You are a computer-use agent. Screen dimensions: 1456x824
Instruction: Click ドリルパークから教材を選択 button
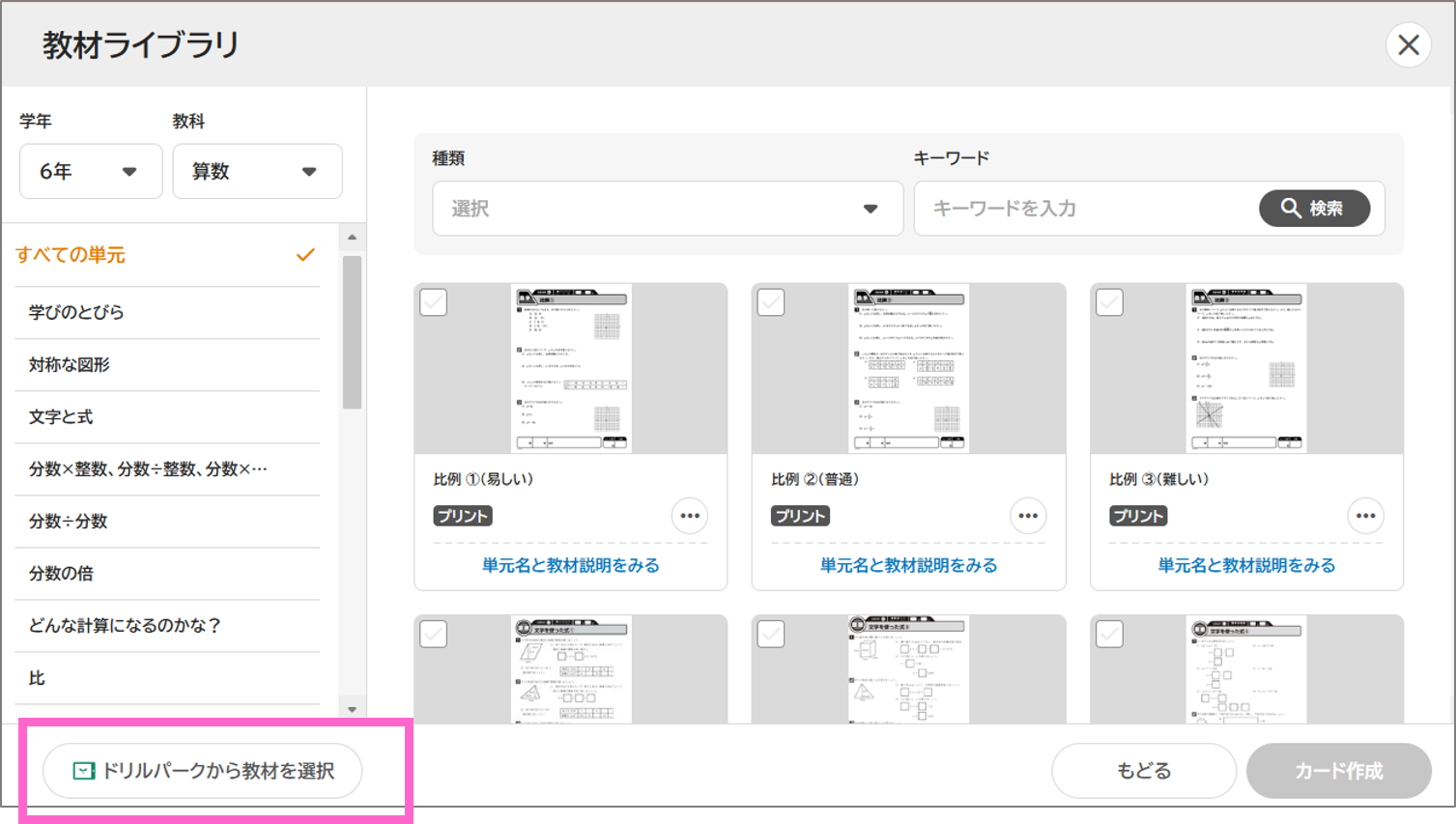(203, 771)
